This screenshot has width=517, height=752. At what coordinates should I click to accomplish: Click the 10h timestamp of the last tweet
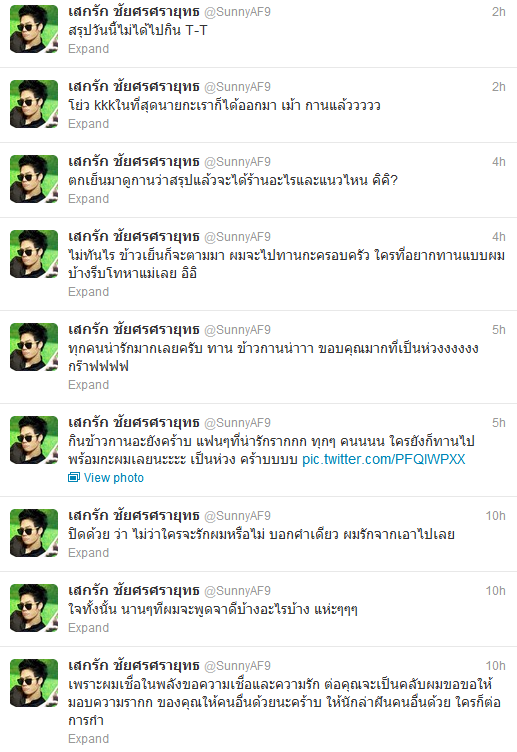pyautogui.click(x=495, y=666)
